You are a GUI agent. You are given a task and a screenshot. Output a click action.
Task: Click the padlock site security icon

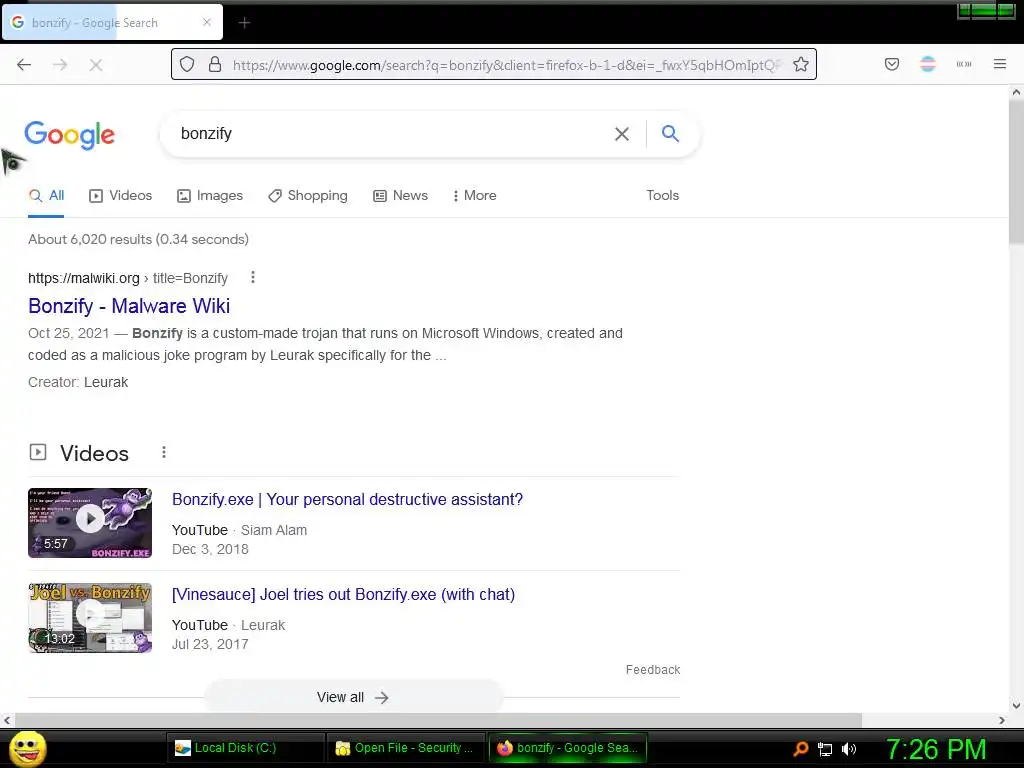[x=215, y=64]
